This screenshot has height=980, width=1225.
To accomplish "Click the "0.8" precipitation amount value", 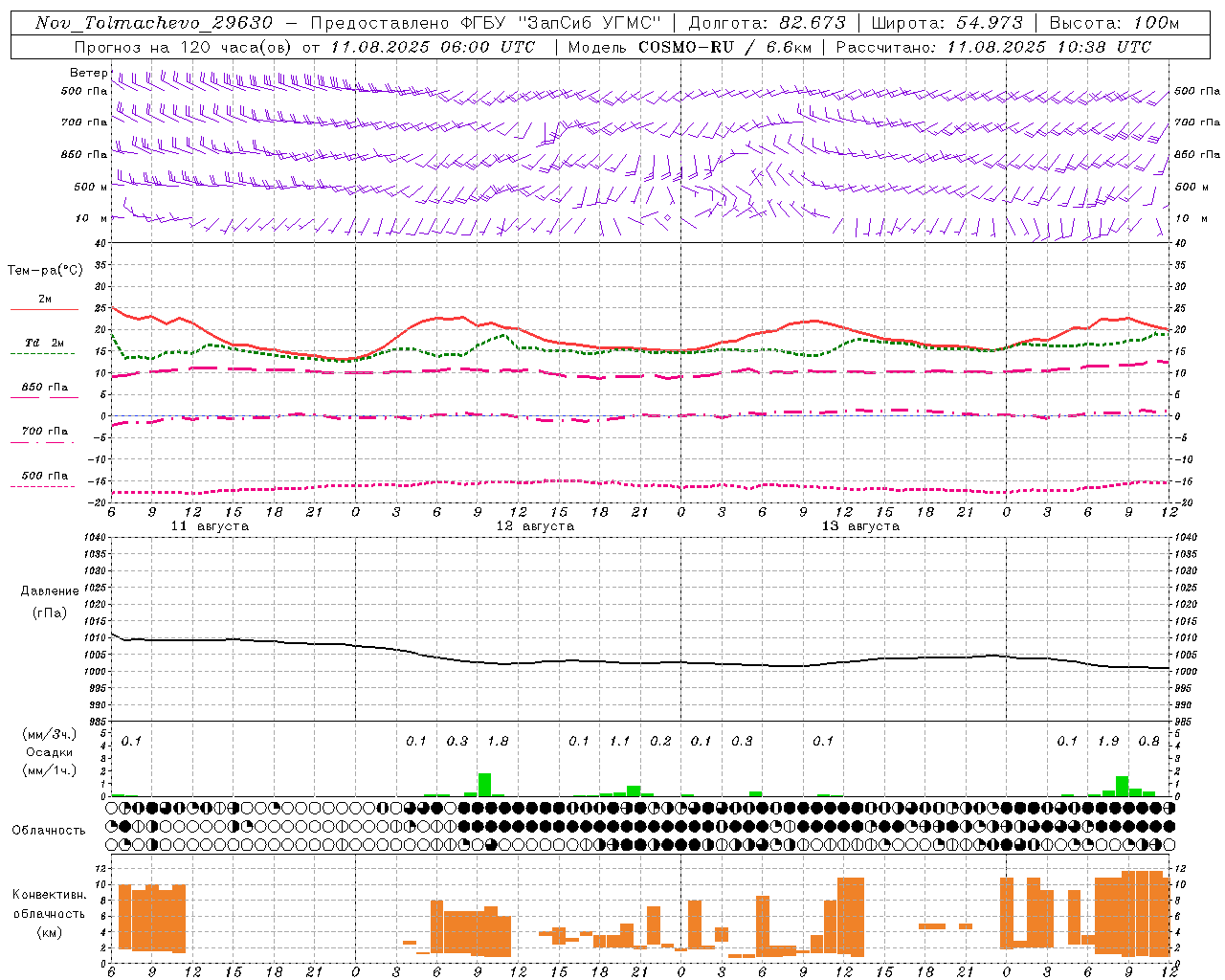I will point(1148,742).
